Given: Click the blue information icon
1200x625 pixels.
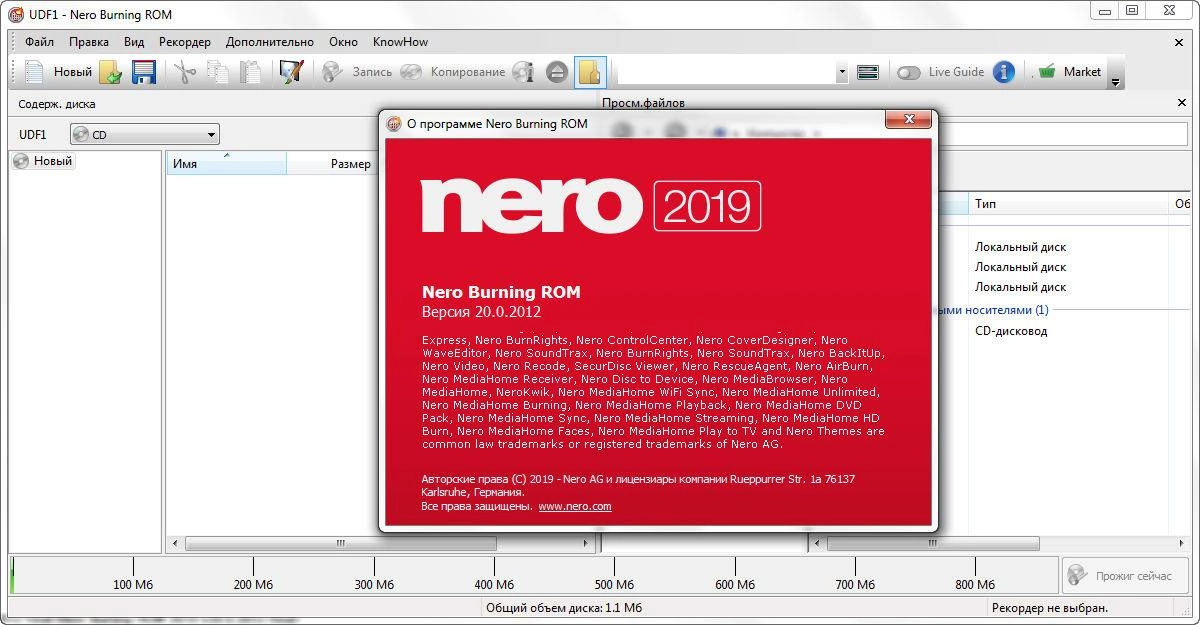Looking at the screenshot, I should point(1004,72).
